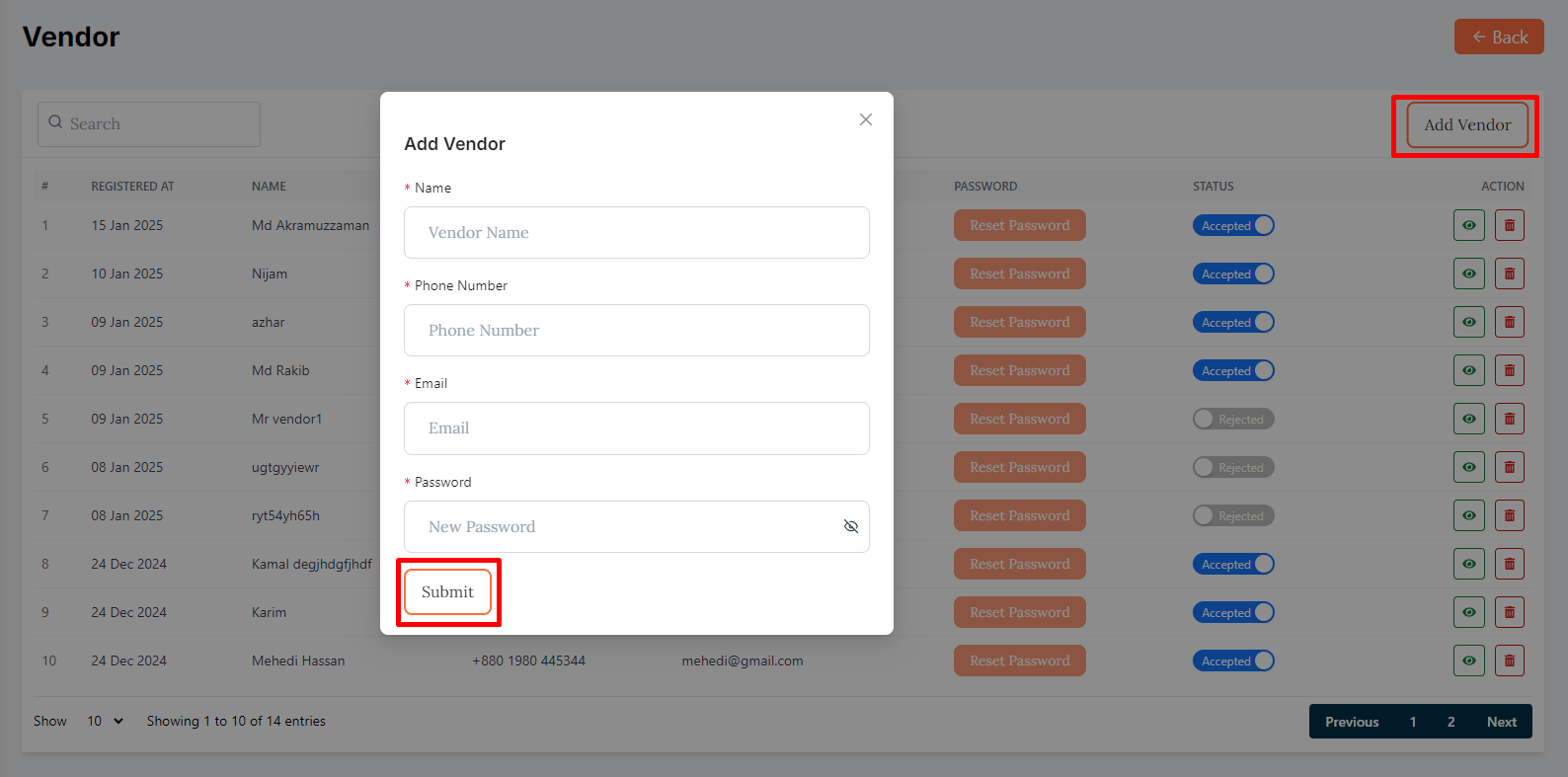View details of Md Akramuzzaman vendor
Viewport: 1568px width, 777px height.
point(1468,225)
